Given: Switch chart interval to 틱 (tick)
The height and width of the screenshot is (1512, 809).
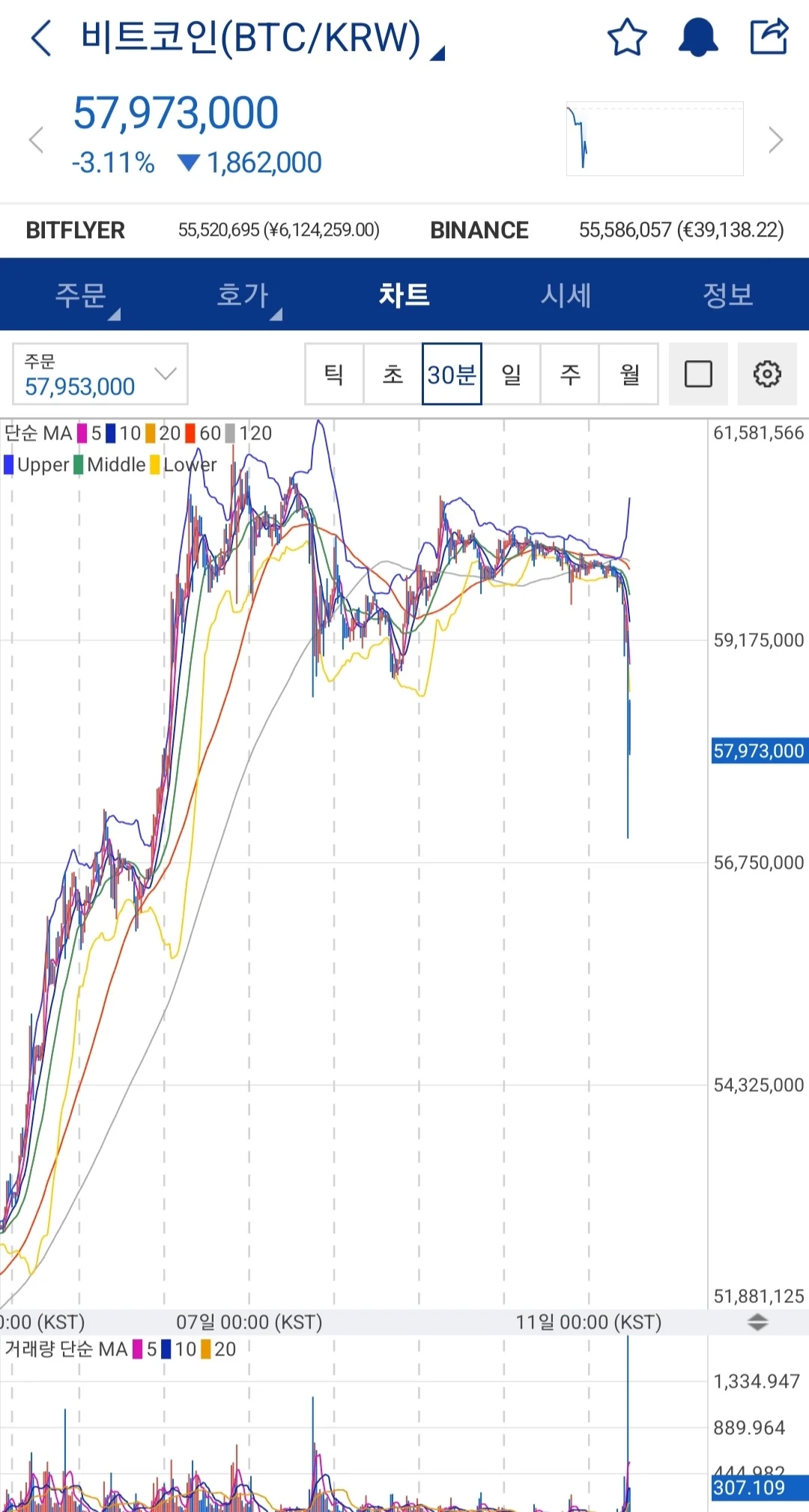Looking at the screenshot, I should pos(334,374).
